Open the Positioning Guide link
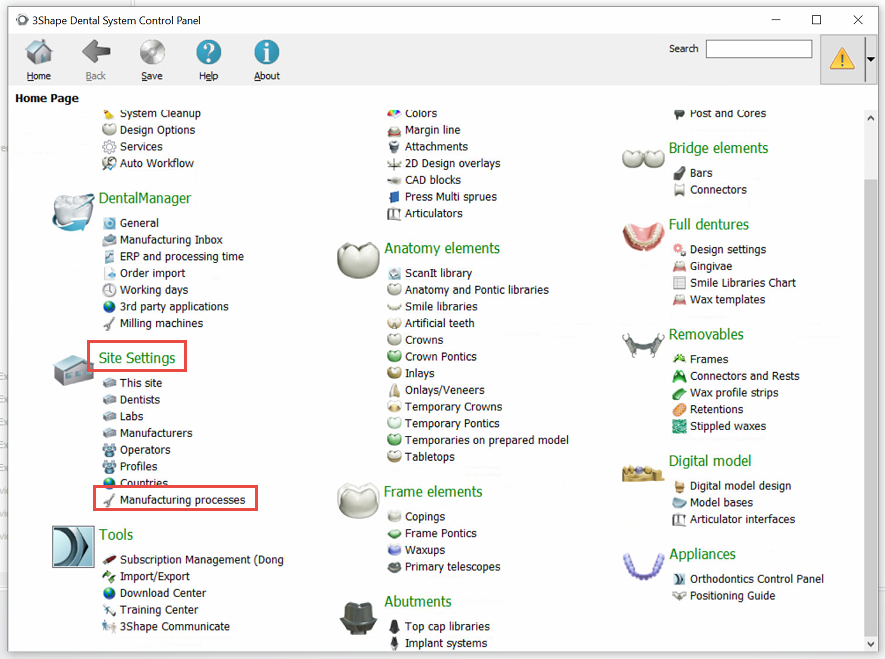The height and width of the screenshot is (659, 885). 733,596
